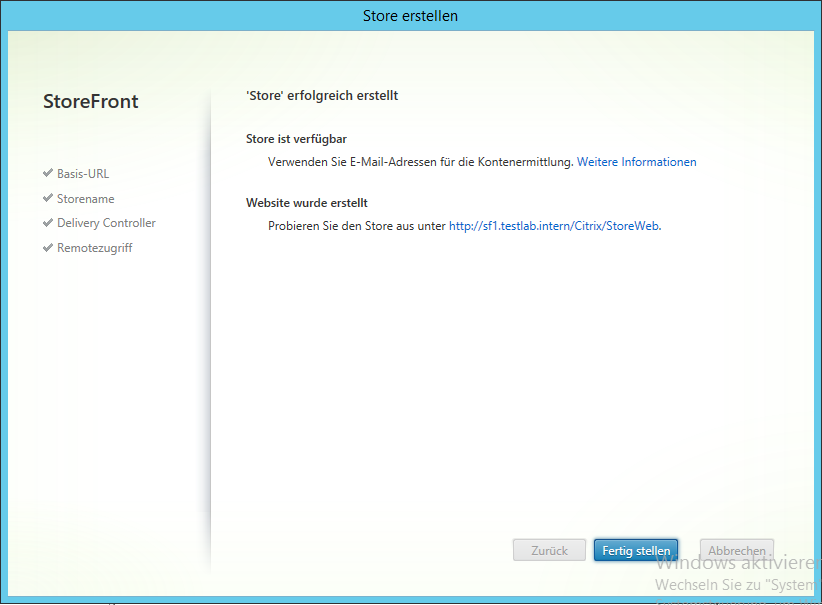The image size is (822, 605).
Task: Click the checkmark icon beside Basis-URL
Action: pyautogui.click(x=48, y=172)
